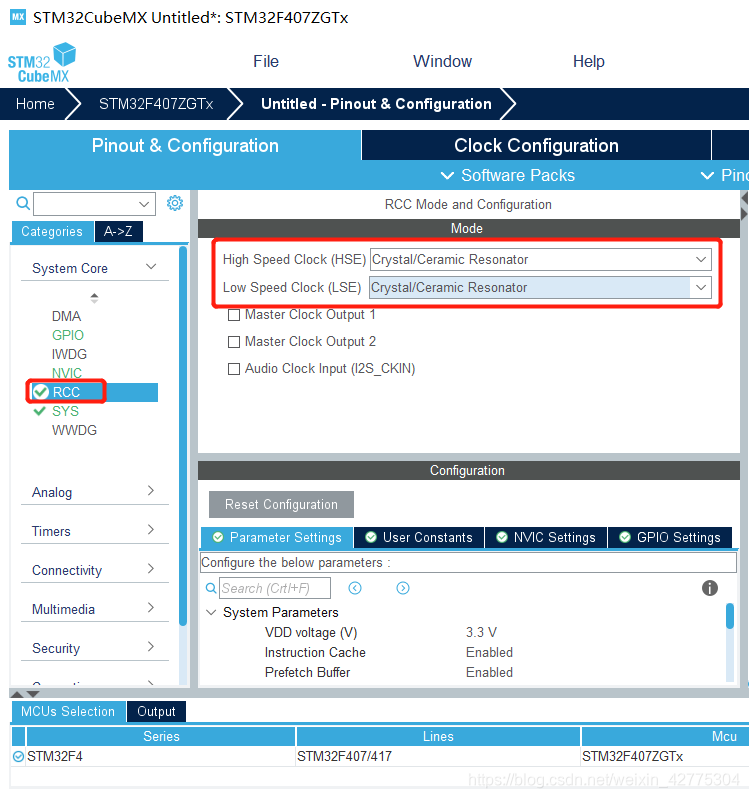
Task: Select WWDG in System Core list
Action: tap(74, 430)
